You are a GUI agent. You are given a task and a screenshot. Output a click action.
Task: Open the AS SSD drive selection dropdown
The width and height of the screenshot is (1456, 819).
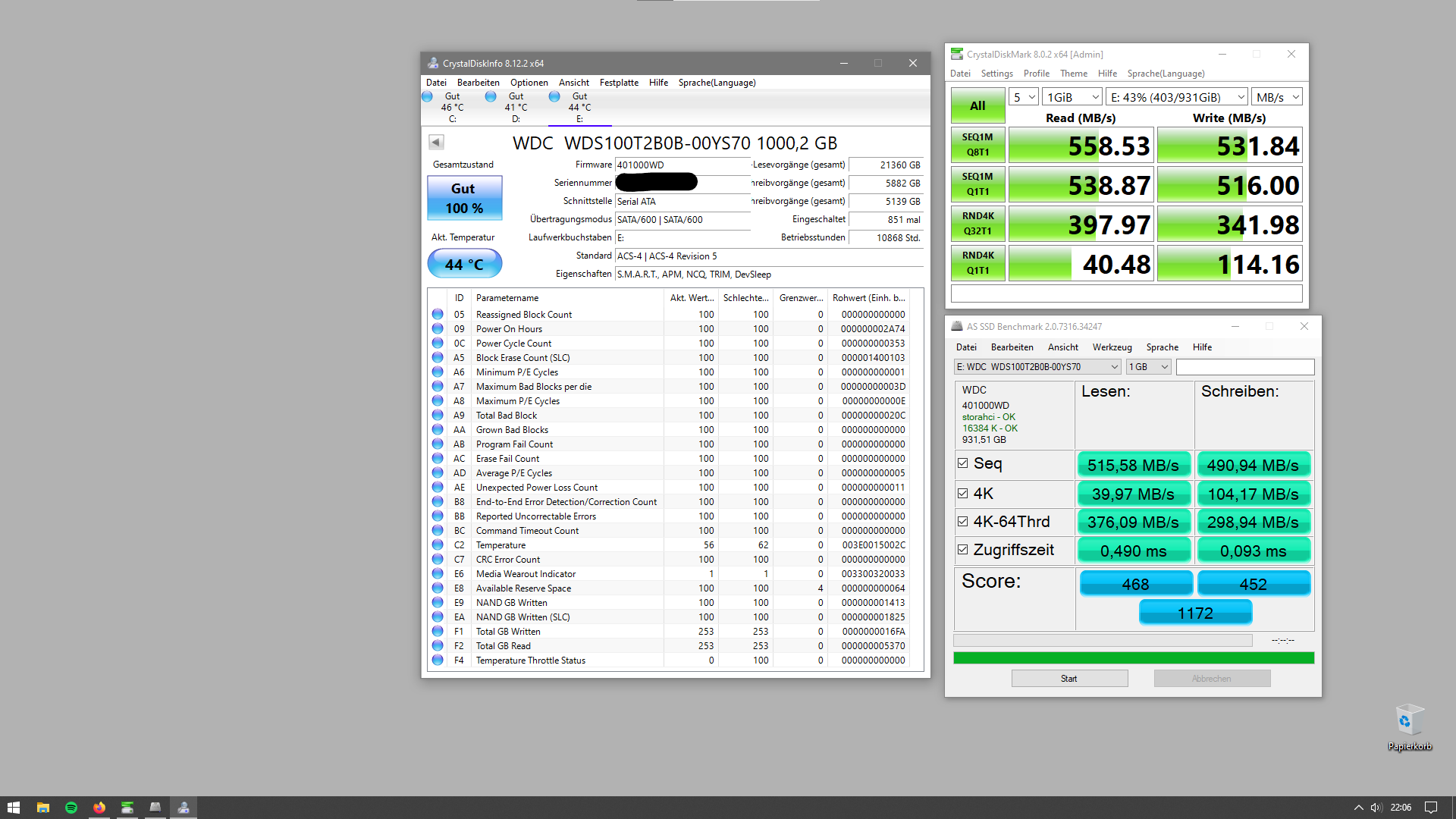click(x=1037, y=367)
